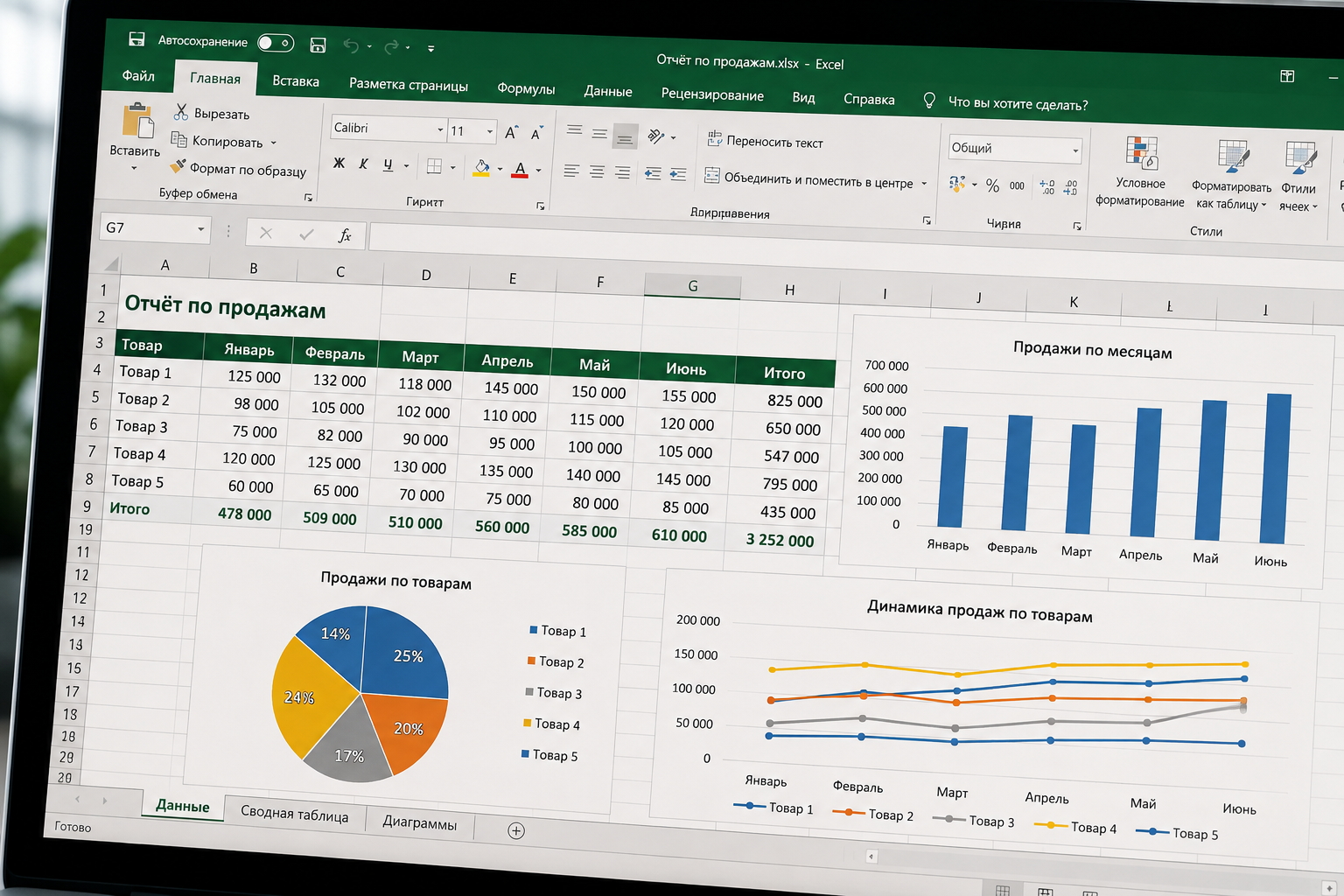Click the cell borders icon
Image resolution: width=1344 pixels, height=896 pixels.
(x=434, y=166)
